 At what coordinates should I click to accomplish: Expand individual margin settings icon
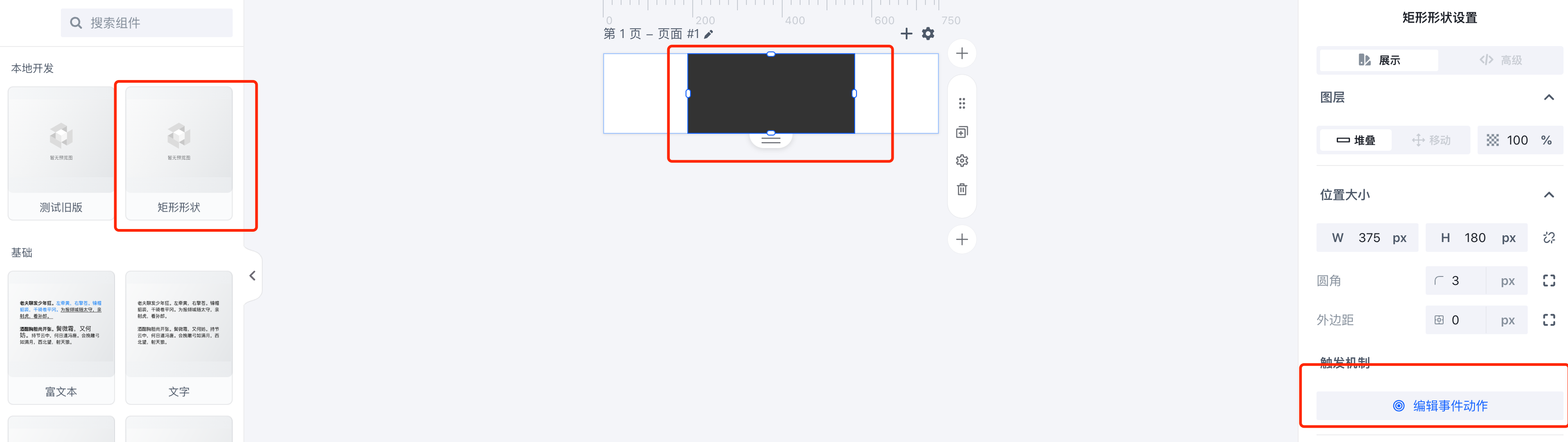pyautogui.click(x=1549, y=320)
